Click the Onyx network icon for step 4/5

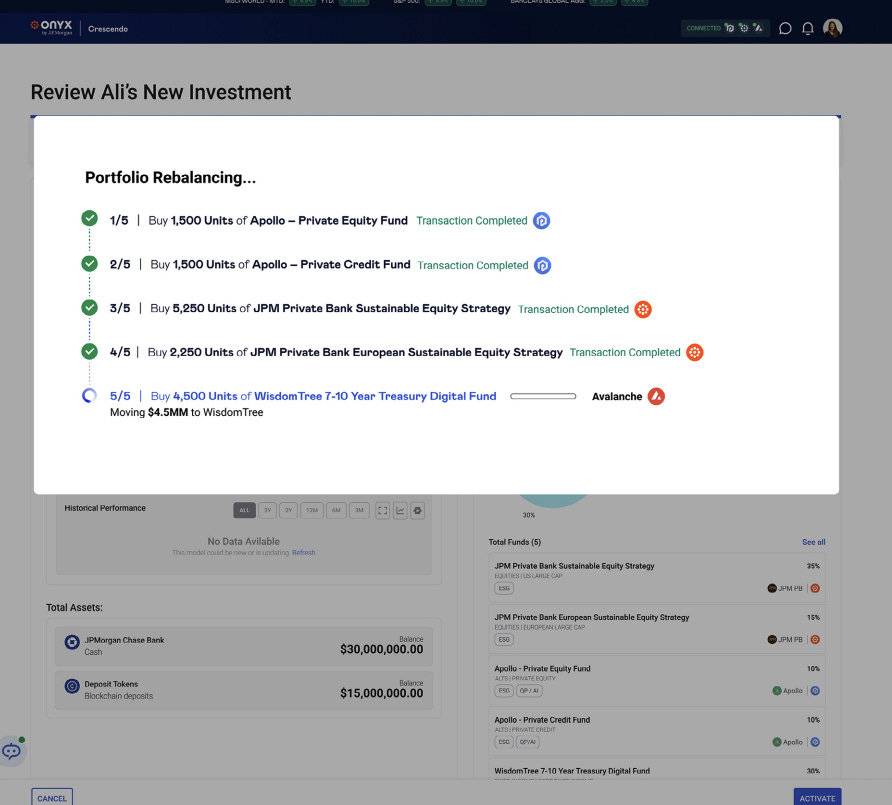coord(695,353)
